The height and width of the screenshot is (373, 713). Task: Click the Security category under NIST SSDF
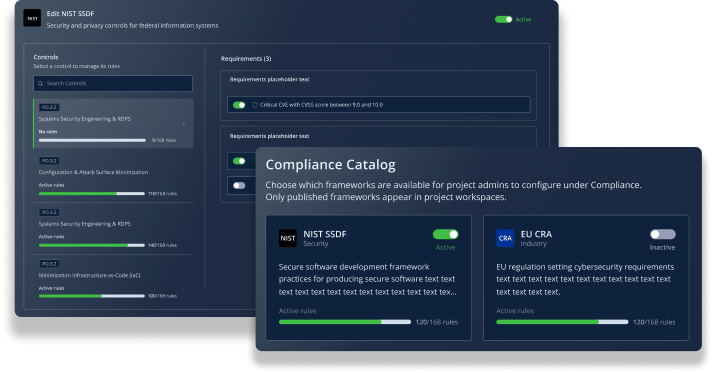point(316,244)
